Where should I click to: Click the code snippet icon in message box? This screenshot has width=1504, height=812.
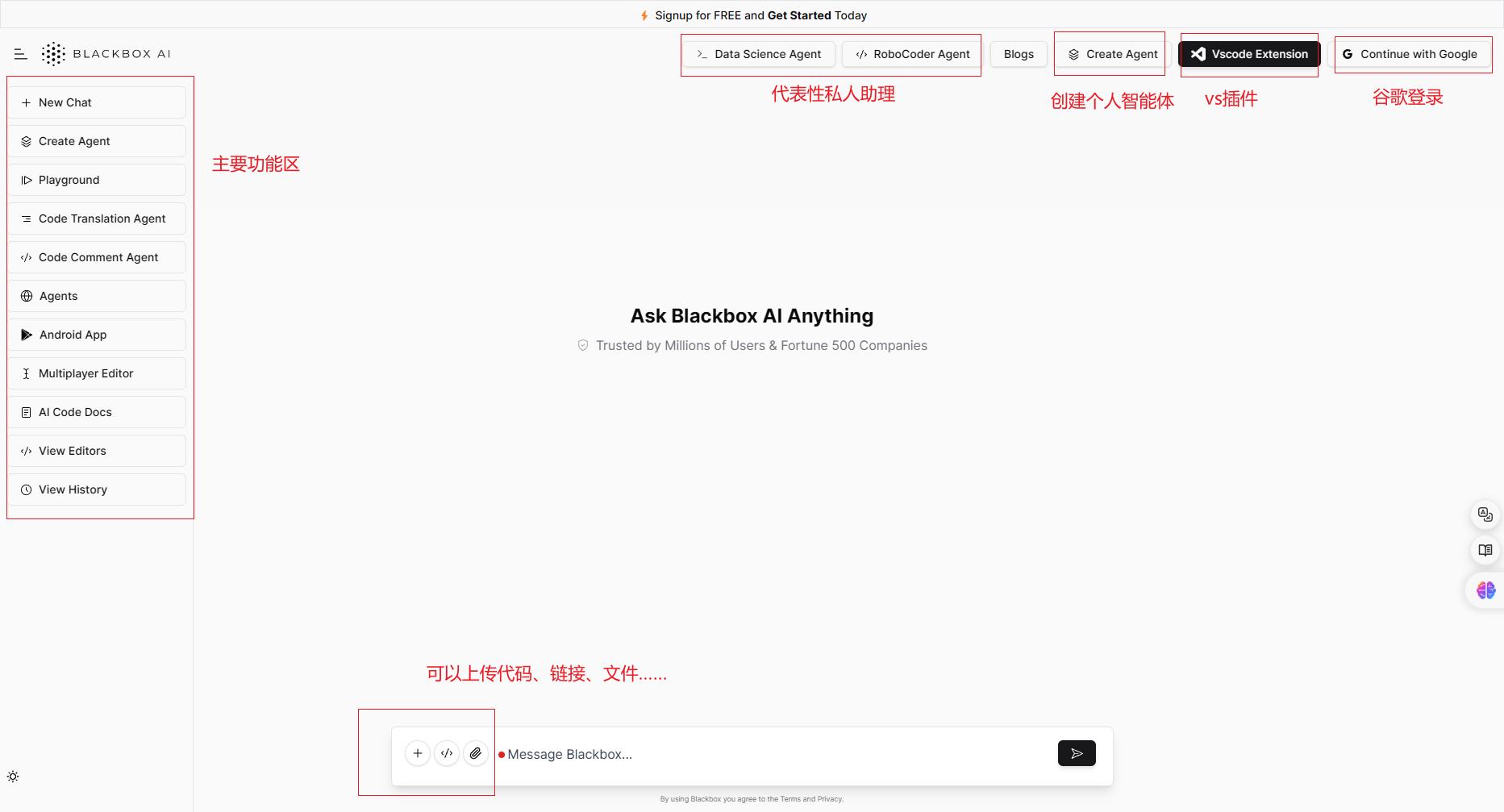point(447,753)
